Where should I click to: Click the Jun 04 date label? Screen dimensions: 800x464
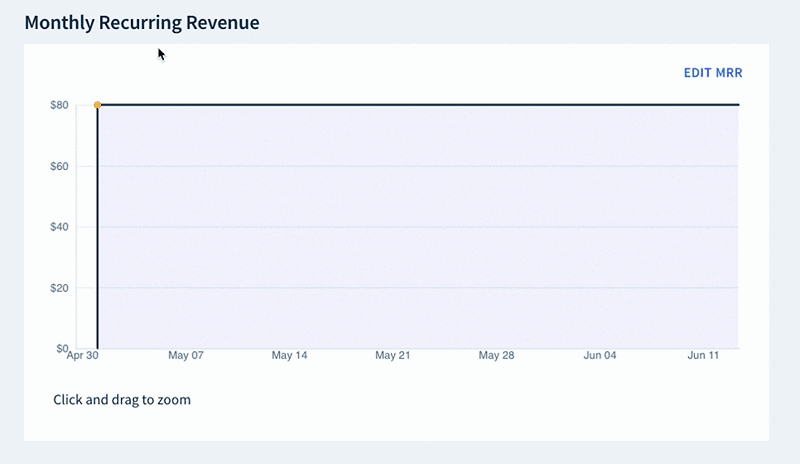coord(600,355)
